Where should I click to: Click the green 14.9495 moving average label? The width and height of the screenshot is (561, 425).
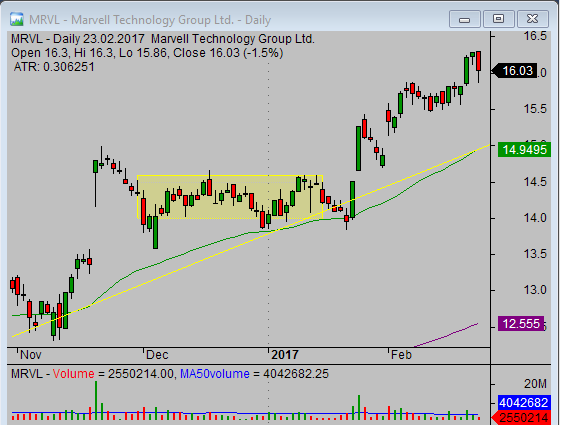tap(524, 150)
